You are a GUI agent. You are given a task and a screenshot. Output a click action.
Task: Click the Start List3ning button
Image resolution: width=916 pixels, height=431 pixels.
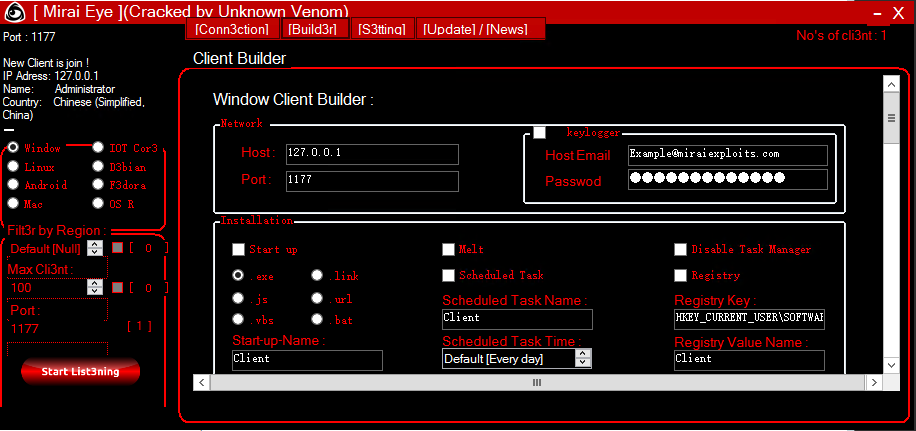(x=81, y=371)
